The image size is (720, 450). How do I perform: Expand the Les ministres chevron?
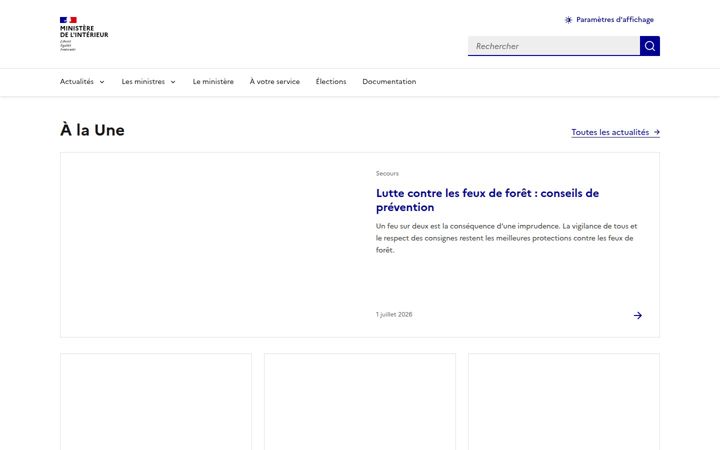pyautogui.click(x=173, y=82)
